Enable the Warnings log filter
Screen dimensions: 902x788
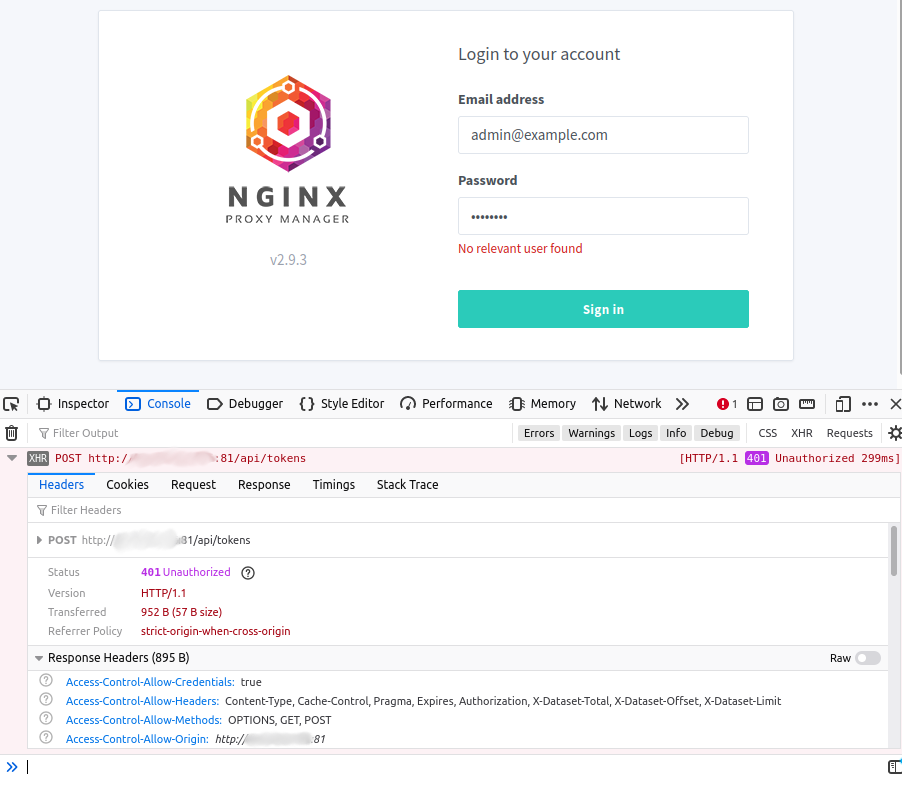click(x=591, y=433)
